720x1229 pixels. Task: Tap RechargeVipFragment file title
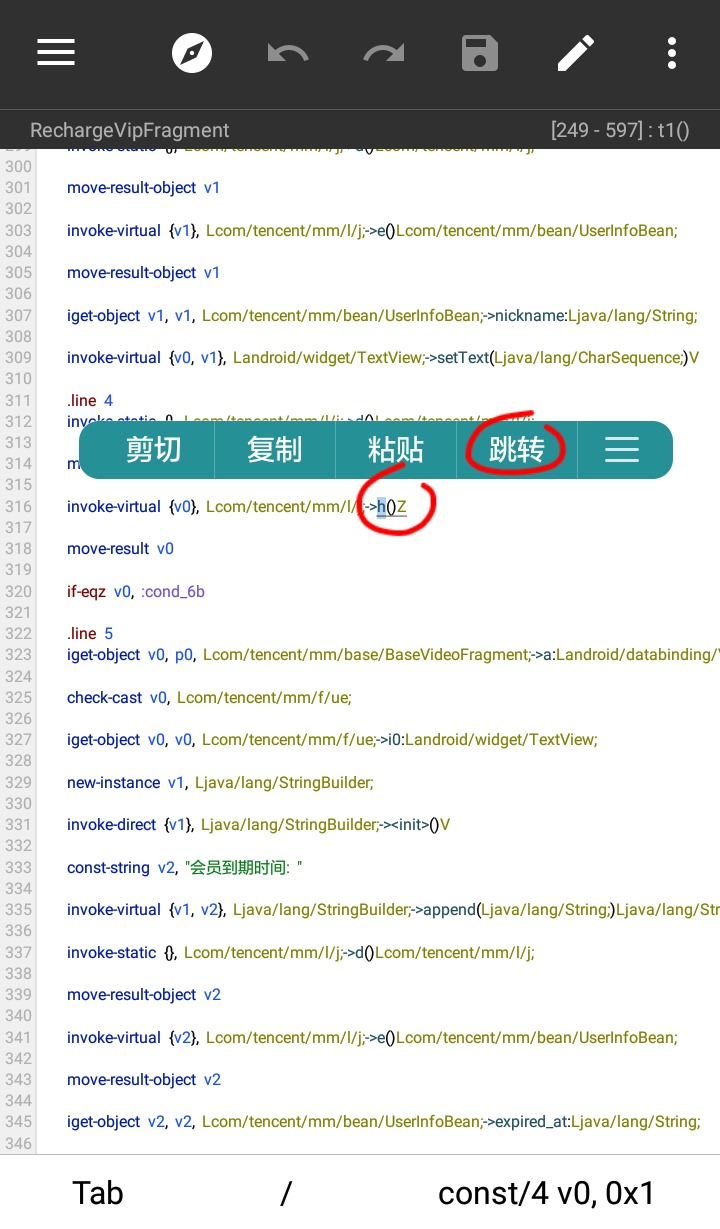[130, 130]
